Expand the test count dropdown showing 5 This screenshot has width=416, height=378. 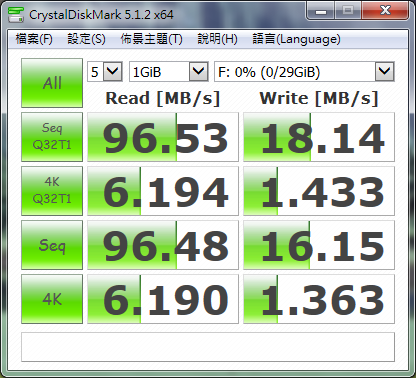[x=112, y=71]
